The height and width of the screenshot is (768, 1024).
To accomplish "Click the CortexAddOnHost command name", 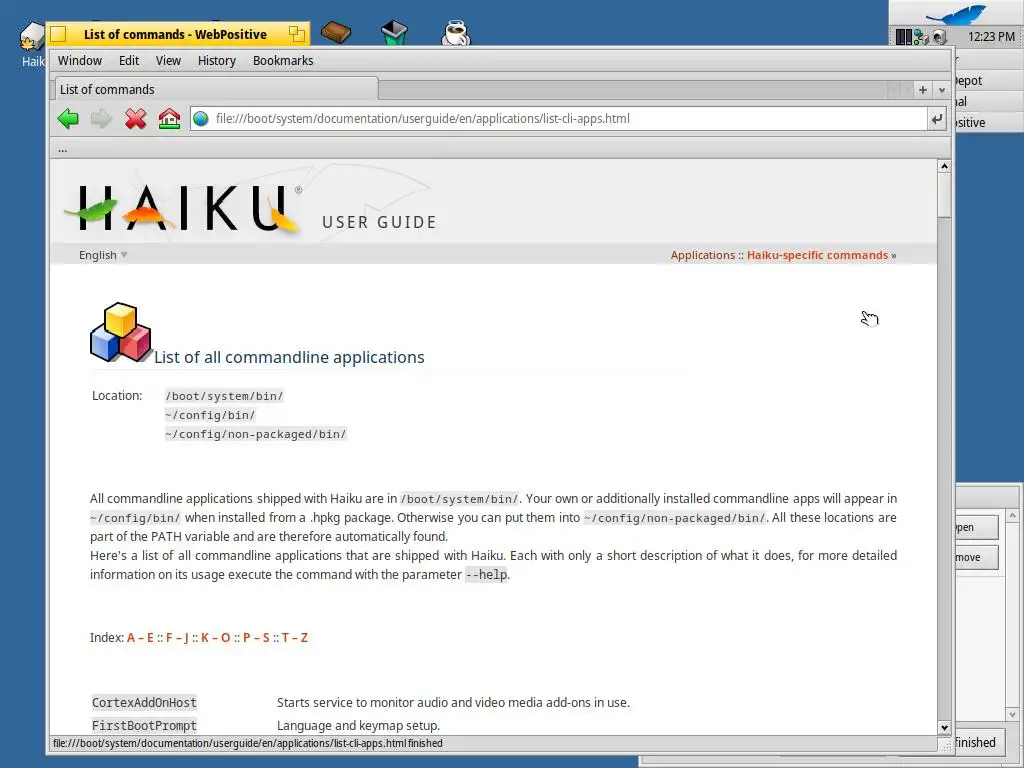I will [144, 703].
